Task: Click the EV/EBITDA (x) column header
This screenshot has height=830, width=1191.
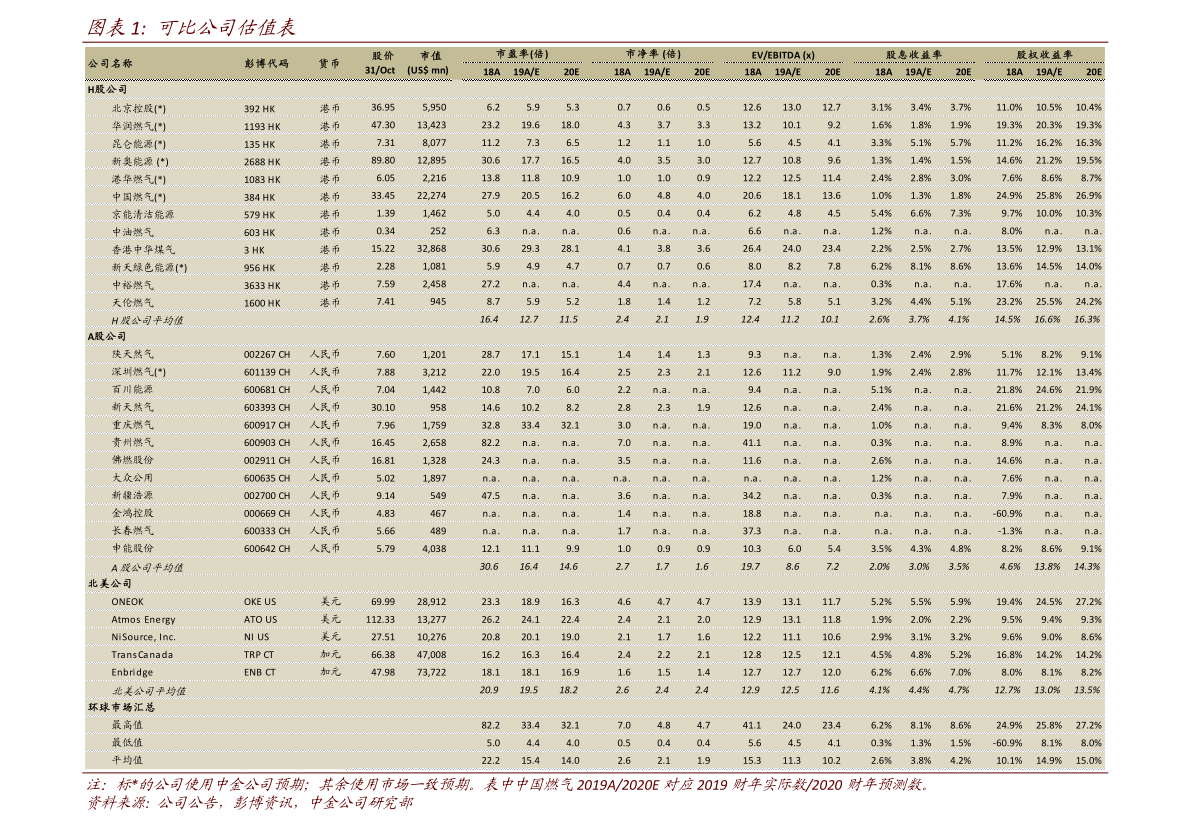Action: (x=783, y=54)
